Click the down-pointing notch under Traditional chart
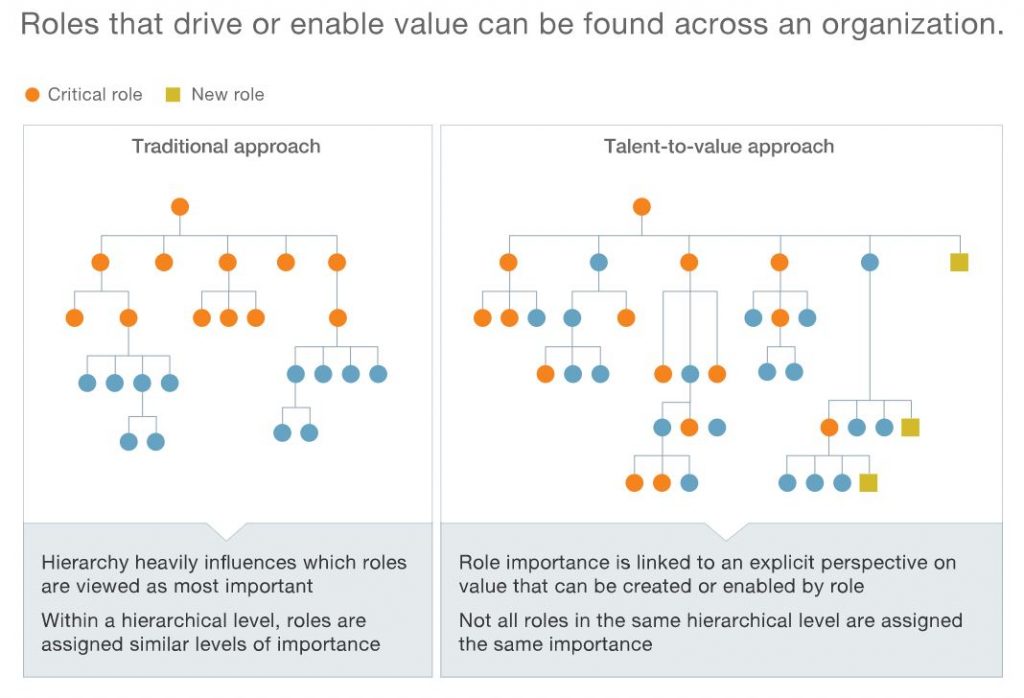Image resolution: width=1024 pixels, height=698 pixels. click(x=228, y=530)
